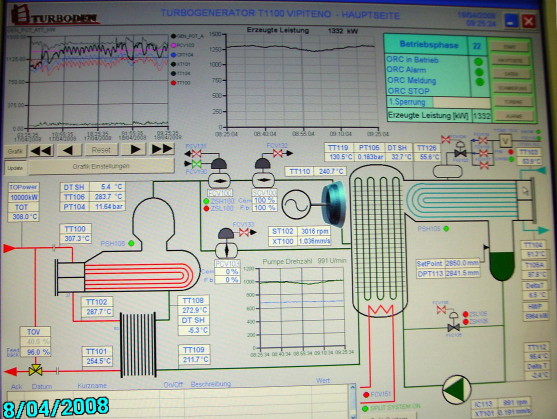This screenshot has width=557, height=419.
Task: Click the TT102 287.7°C reading
Action: click(x=98, y=312)
